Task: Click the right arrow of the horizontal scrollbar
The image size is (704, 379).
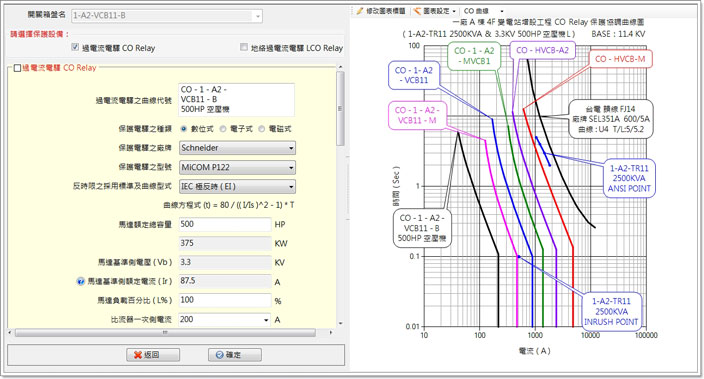Action: click(331, 333)
